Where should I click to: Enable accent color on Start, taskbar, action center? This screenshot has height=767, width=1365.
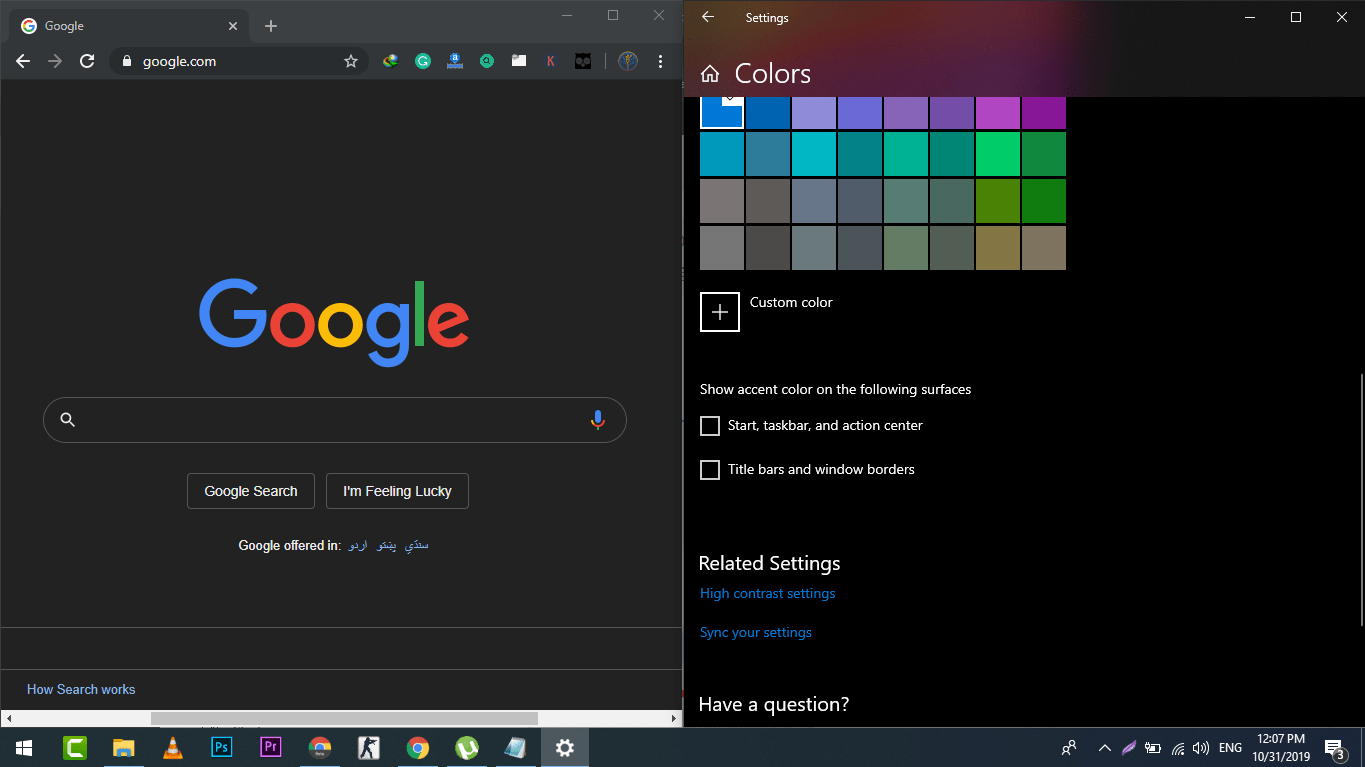pyautogui.click(x=710, y=426)
